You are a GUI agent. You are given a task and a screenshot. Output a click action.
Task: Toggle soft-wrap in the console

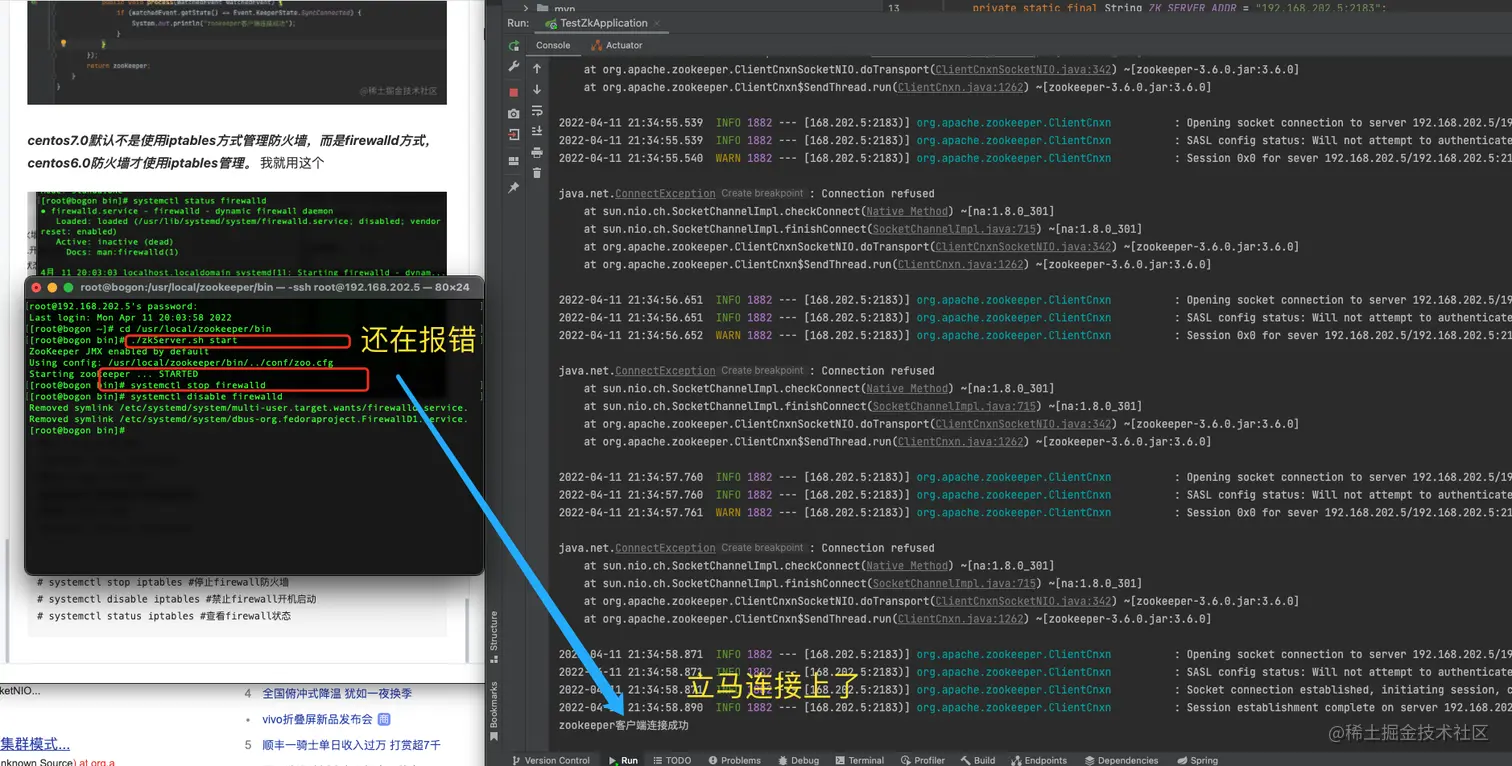coord(537,111)
